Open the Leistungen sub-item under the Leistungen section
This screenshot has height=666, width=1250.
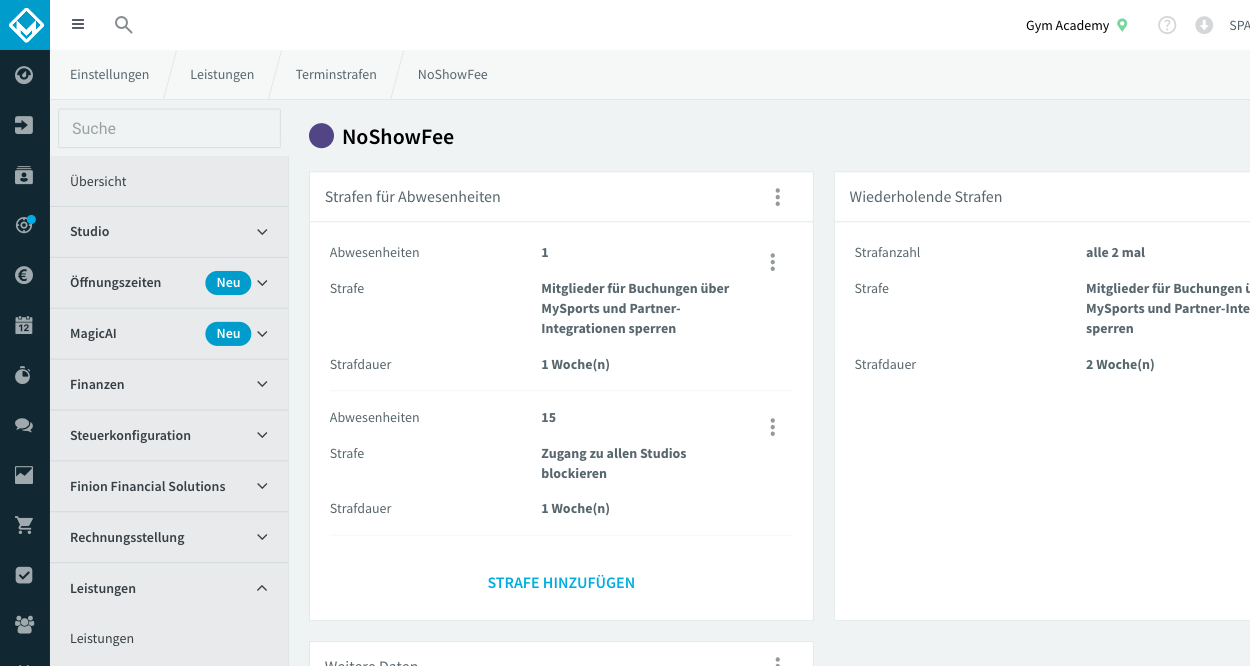coord(170,639)
